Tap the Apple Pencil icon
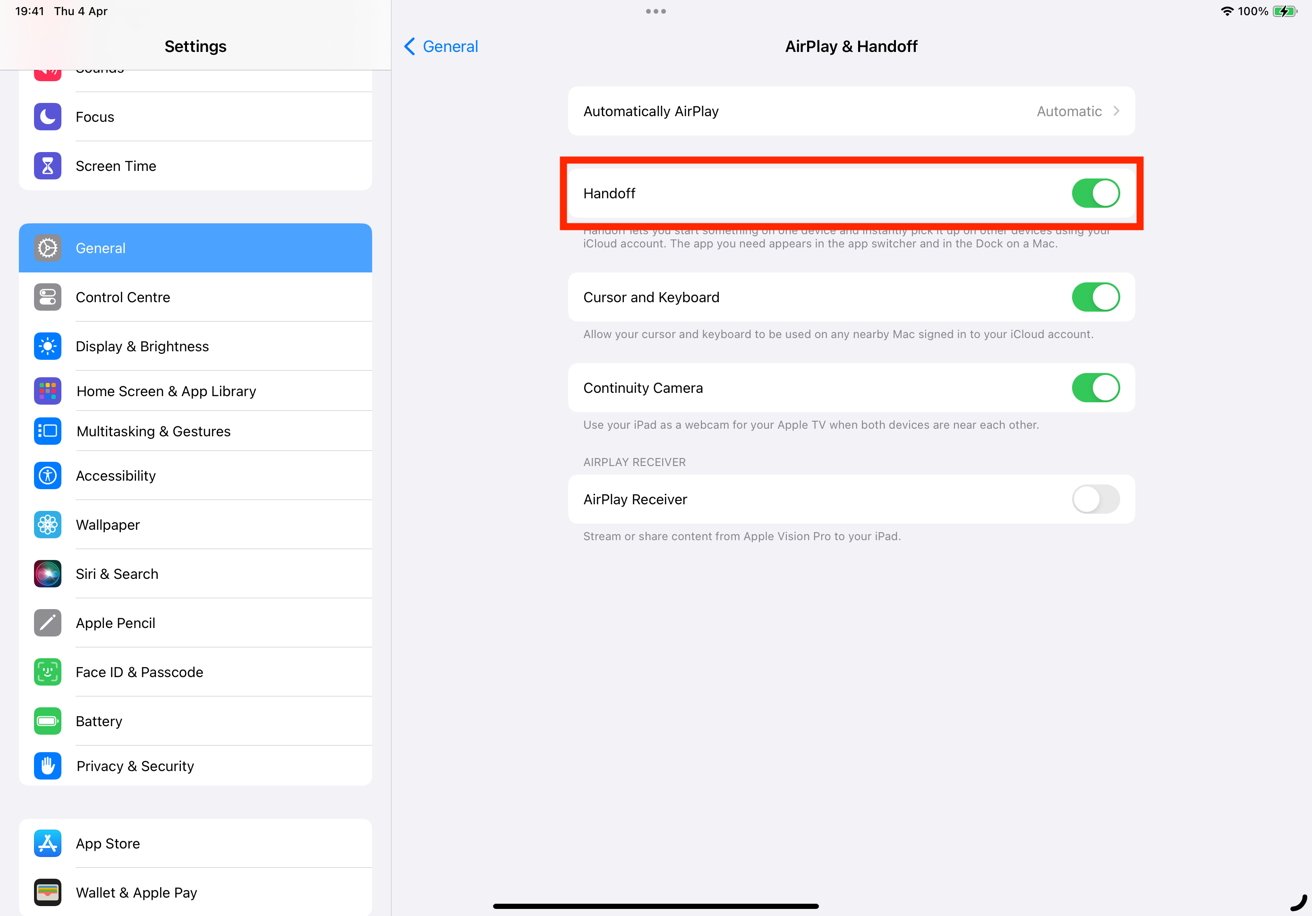 [48, 623]
